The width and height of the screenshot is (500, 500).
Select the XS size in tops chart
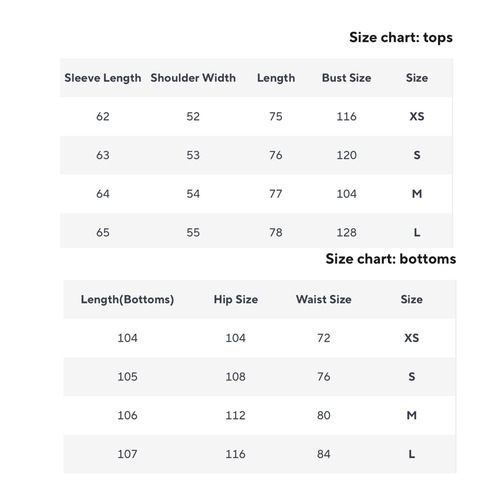coord(417,116)
